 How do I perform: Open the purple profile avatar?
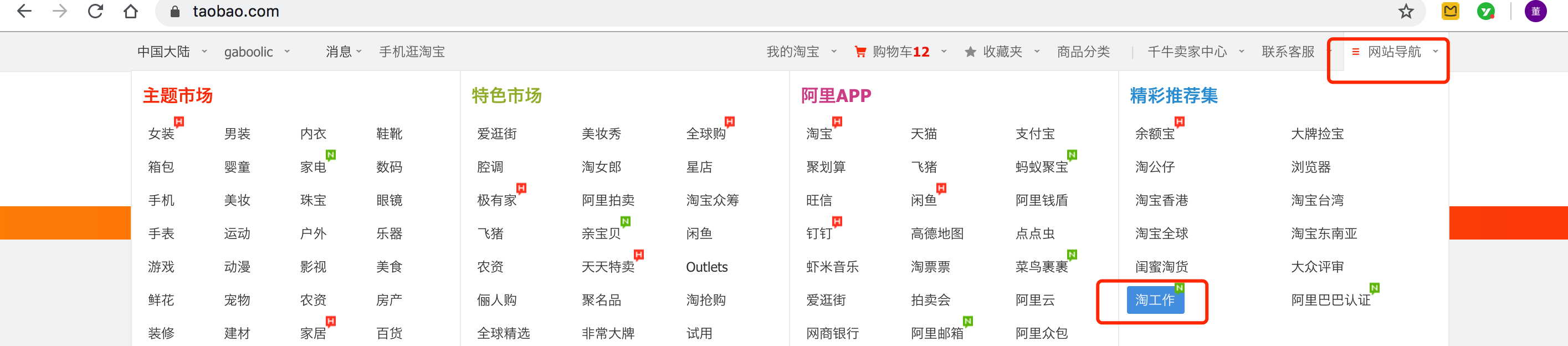(x=1535, y=11)
